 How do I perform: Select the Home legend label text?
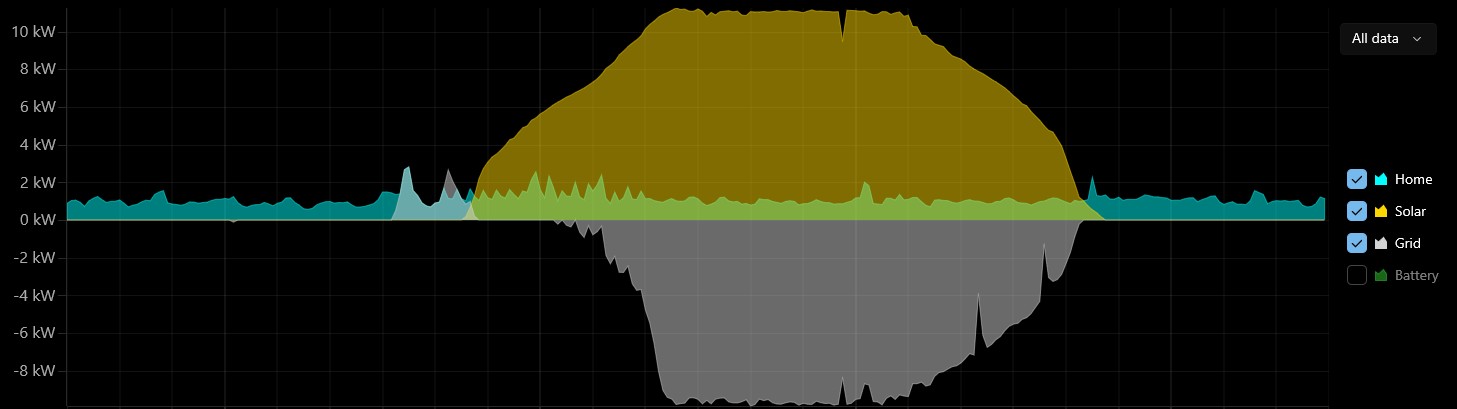pos(1413,179)
